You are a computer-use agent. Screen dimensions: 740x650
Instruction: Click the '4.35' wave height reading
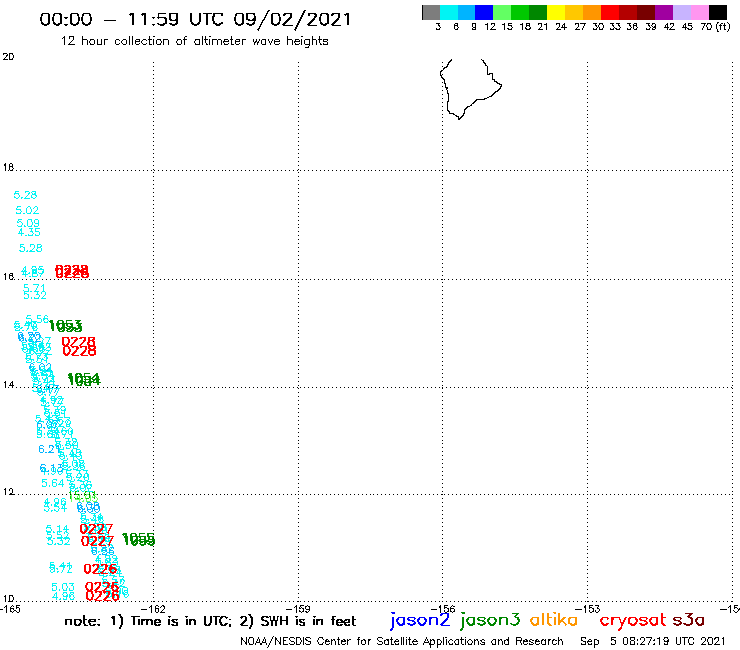(x=29, y=232)
